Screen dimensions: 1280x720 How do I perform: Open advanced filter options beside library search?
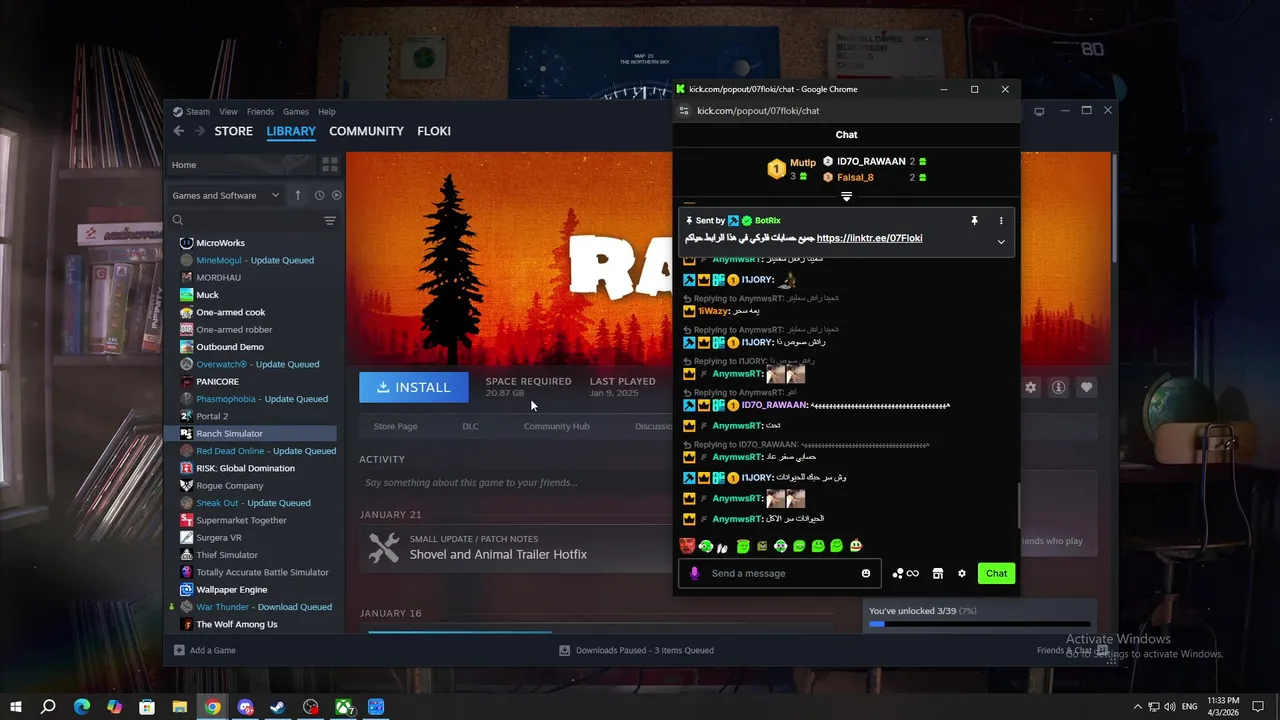click(329, 220)
